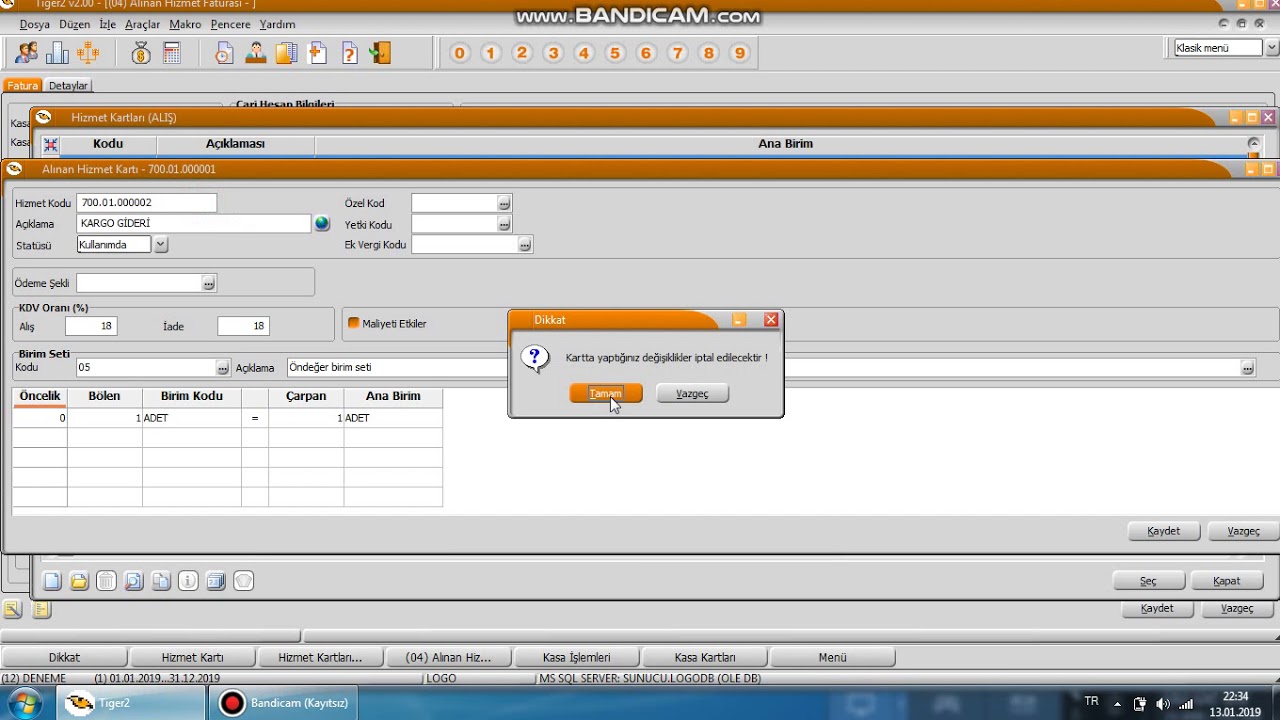The height and width of the screenshot is (720, 1280).
Task: Click the number 2 shortcut button
Action: [522, 53]
